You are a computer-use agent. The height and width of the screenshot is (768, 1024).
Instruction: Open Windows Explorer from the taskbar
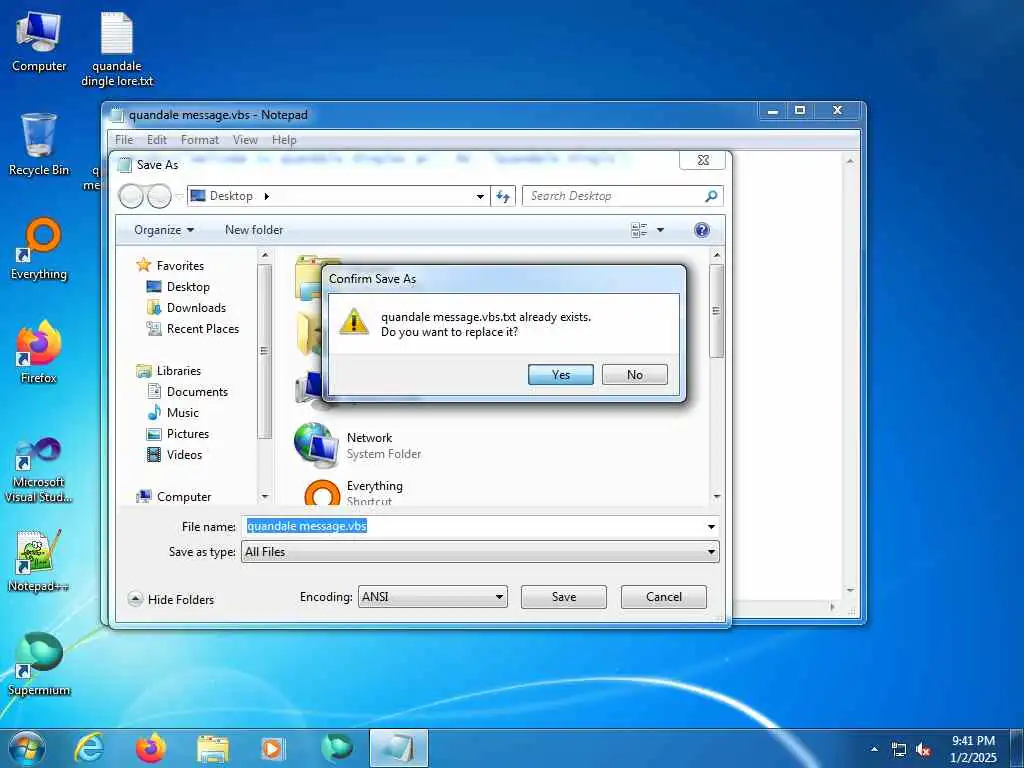213,748
